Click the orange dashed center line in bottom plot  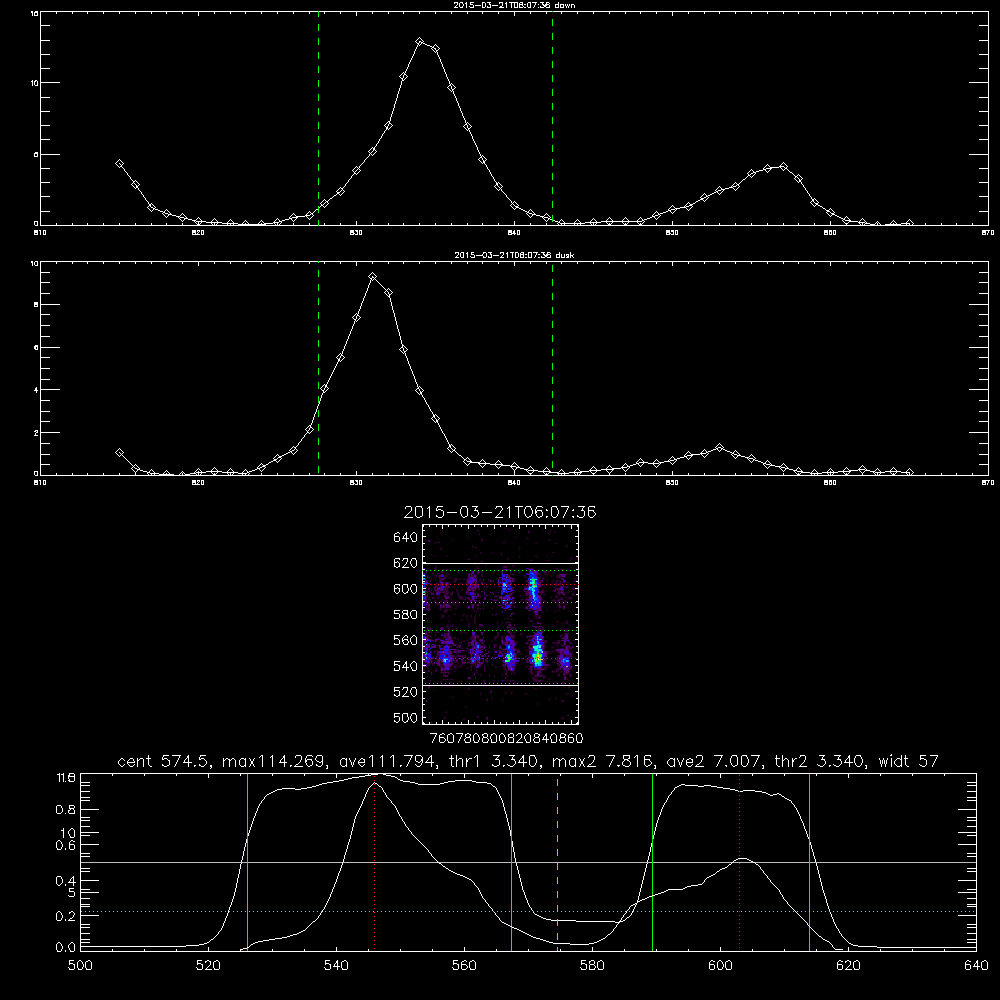557,861
